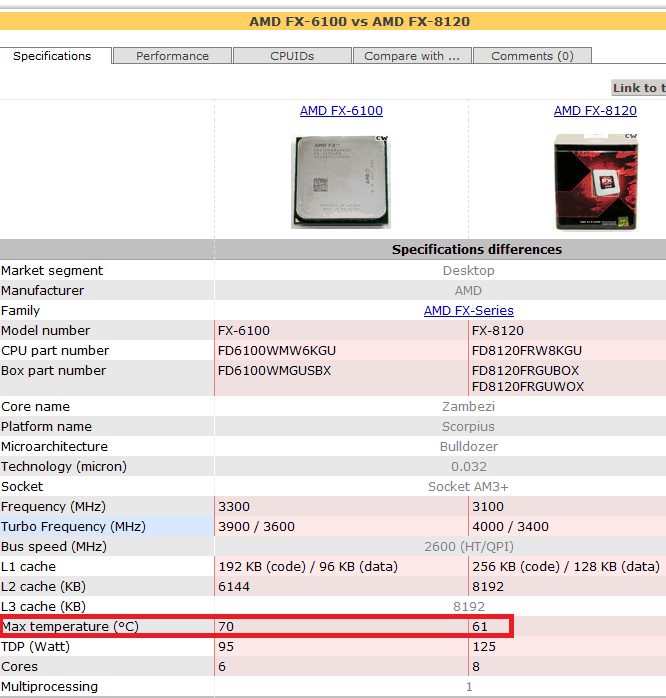Viewport: 666px width, 698px height.
Task: Open the AMD FX-Series family link
Action: pos(468,310)
